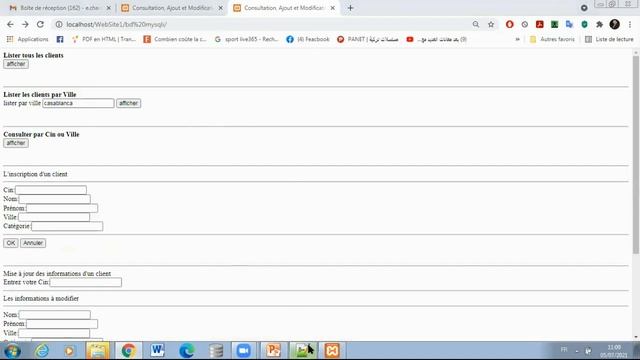The height and width of the screenshot is (360, 640).
Task: Open the YouTube bookmark
Action: 436,39
